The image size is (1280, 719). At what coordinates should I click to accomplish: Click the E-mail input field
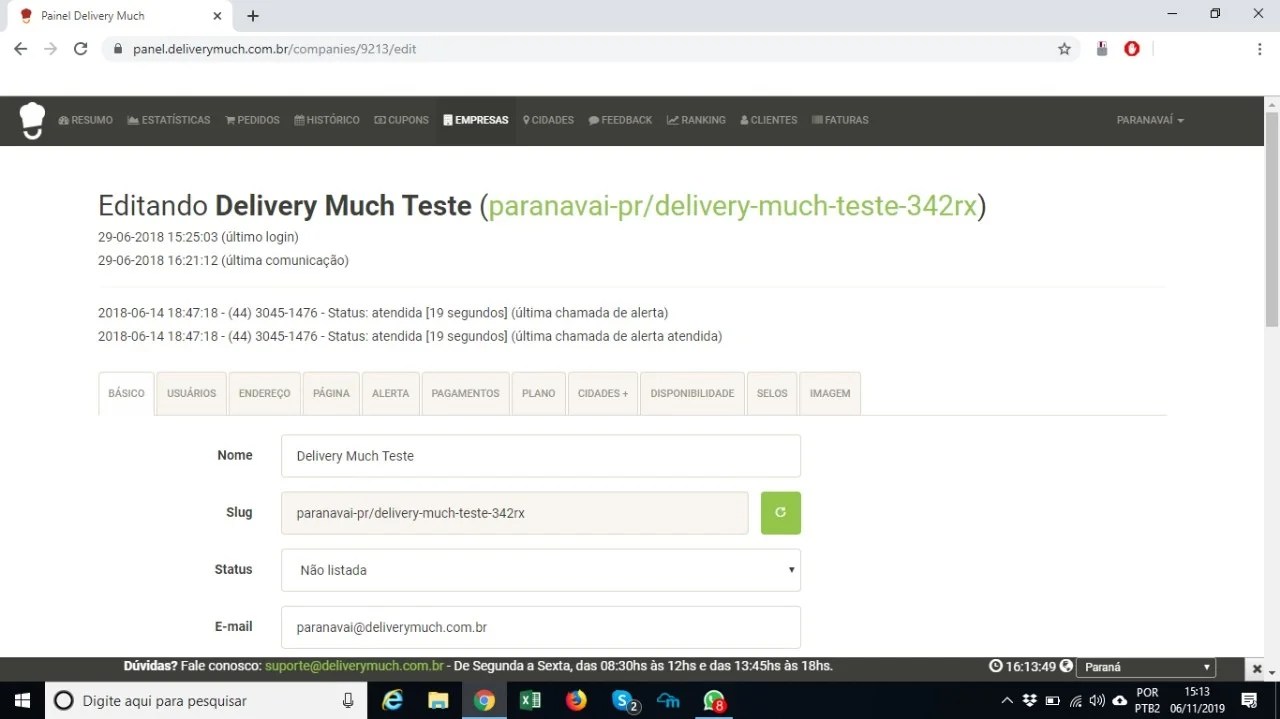click(541, 627)
